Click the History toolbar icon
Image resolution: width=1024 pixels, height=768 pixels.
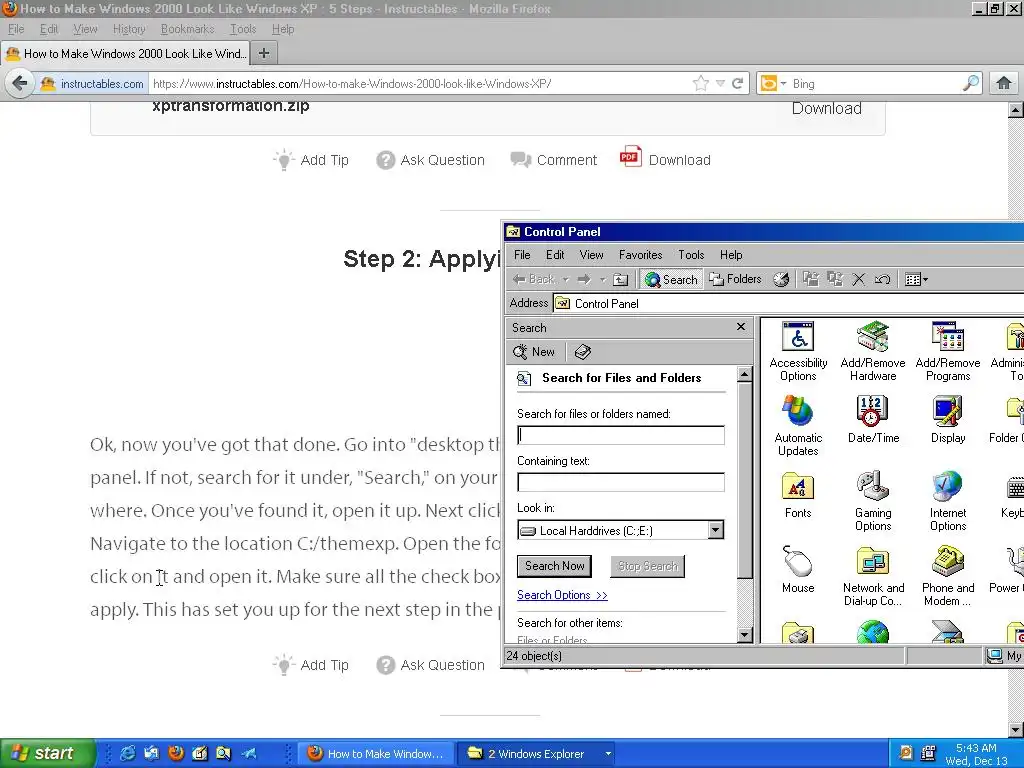coord(781,280)
